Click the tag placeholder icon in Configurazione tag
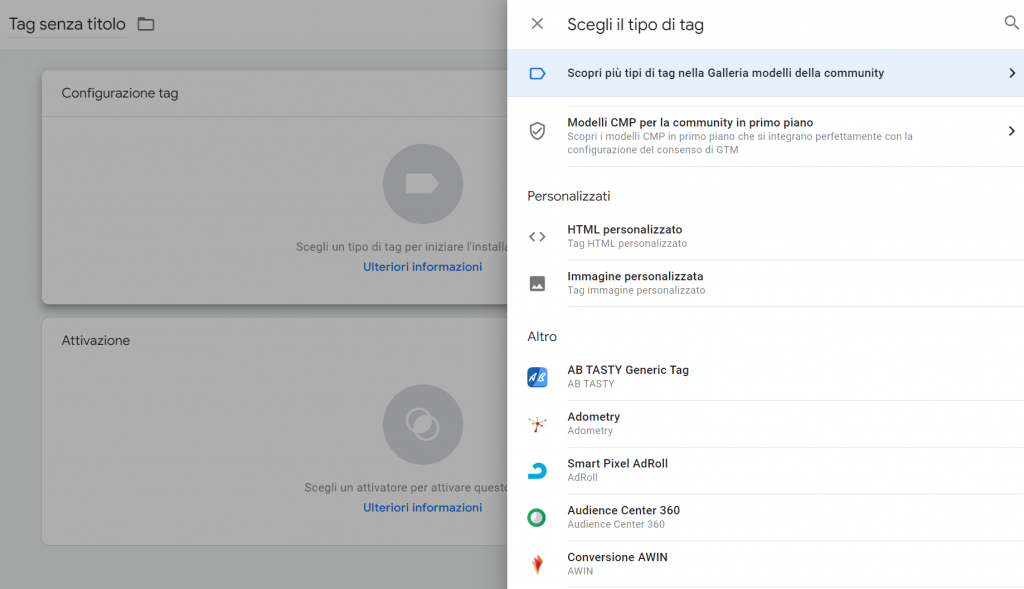The width and height of the screenshot is (1024, 589). click(x=423, y=184)
